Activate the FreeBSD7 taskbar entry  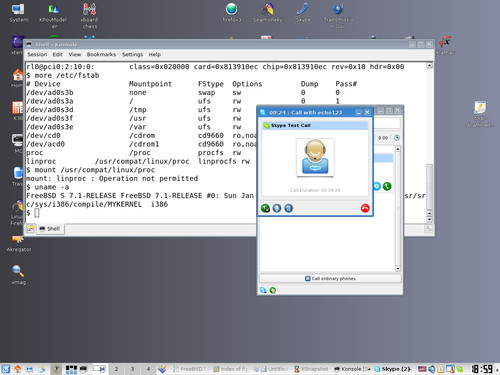click(x=190, y=369)
